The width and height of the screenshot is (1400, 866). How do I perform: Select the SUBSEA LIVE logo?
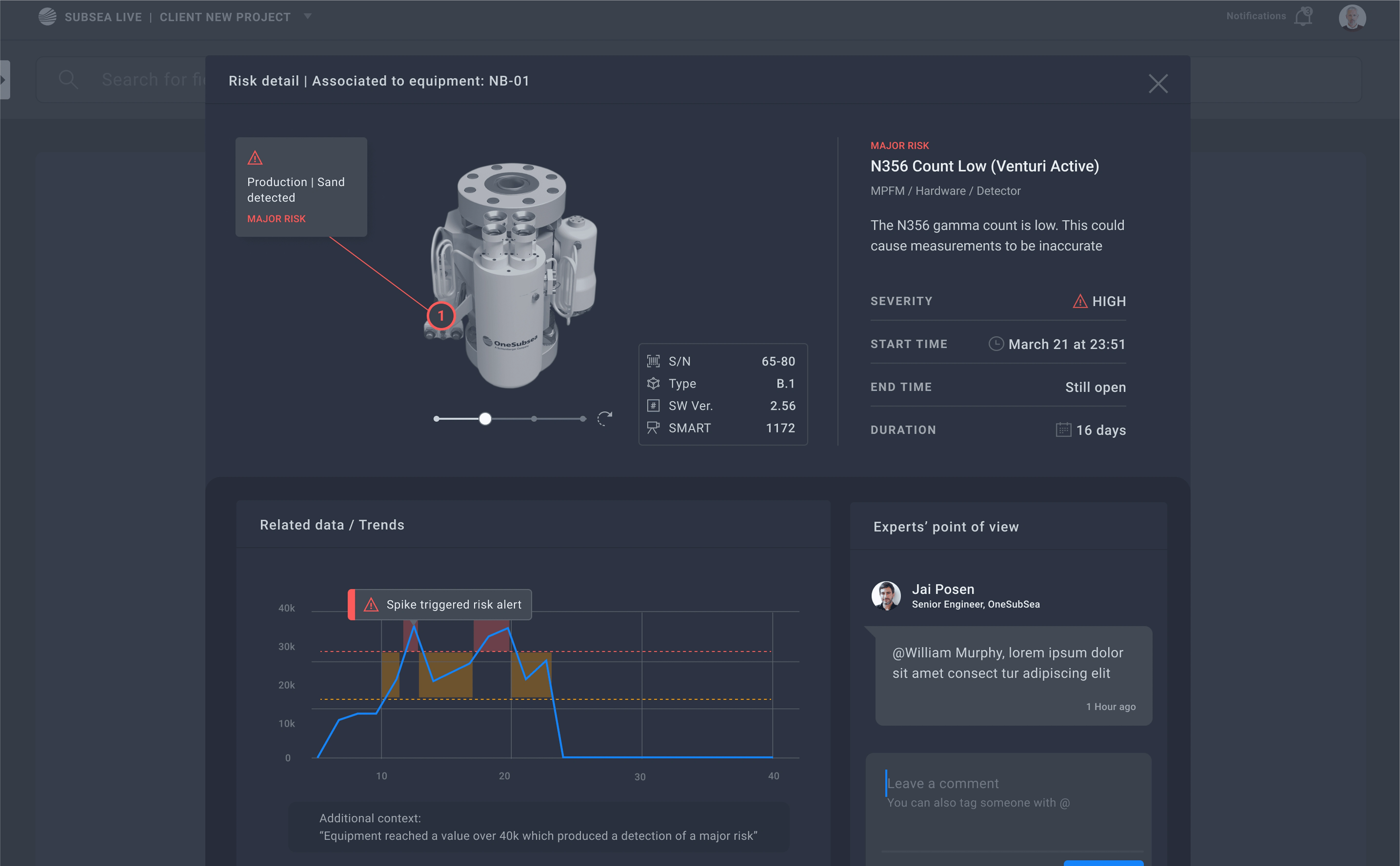pos(48,17)
